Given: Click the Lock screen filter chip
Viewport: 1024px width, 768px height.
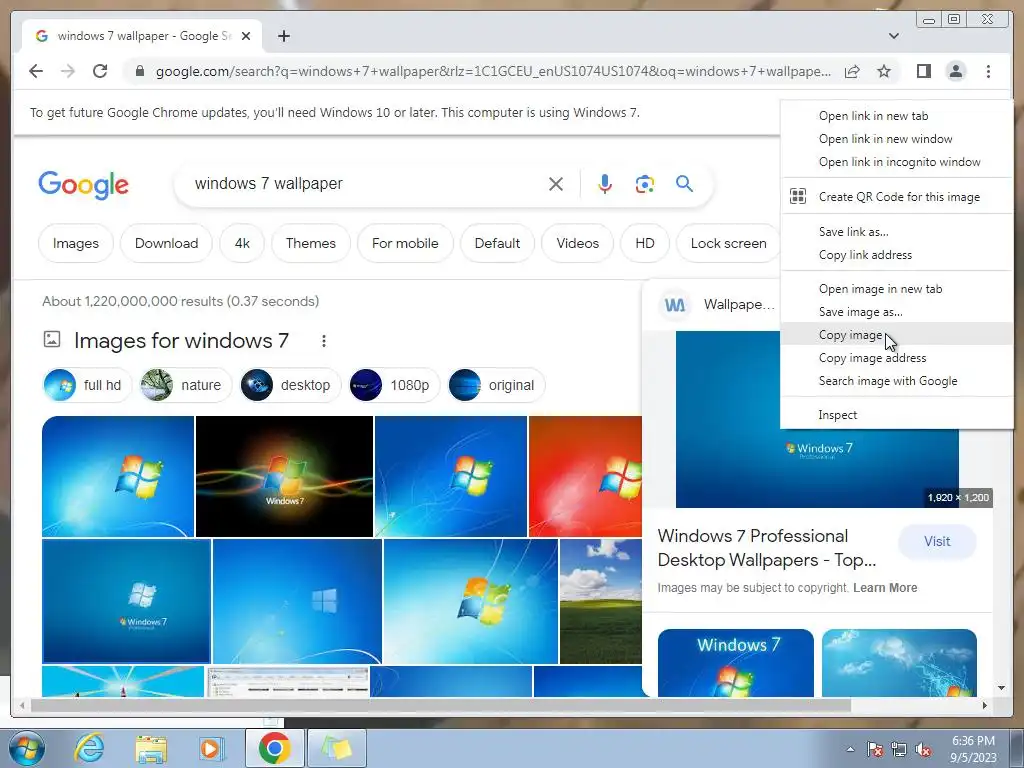Looking at the screenshot, I should point(728,243).
